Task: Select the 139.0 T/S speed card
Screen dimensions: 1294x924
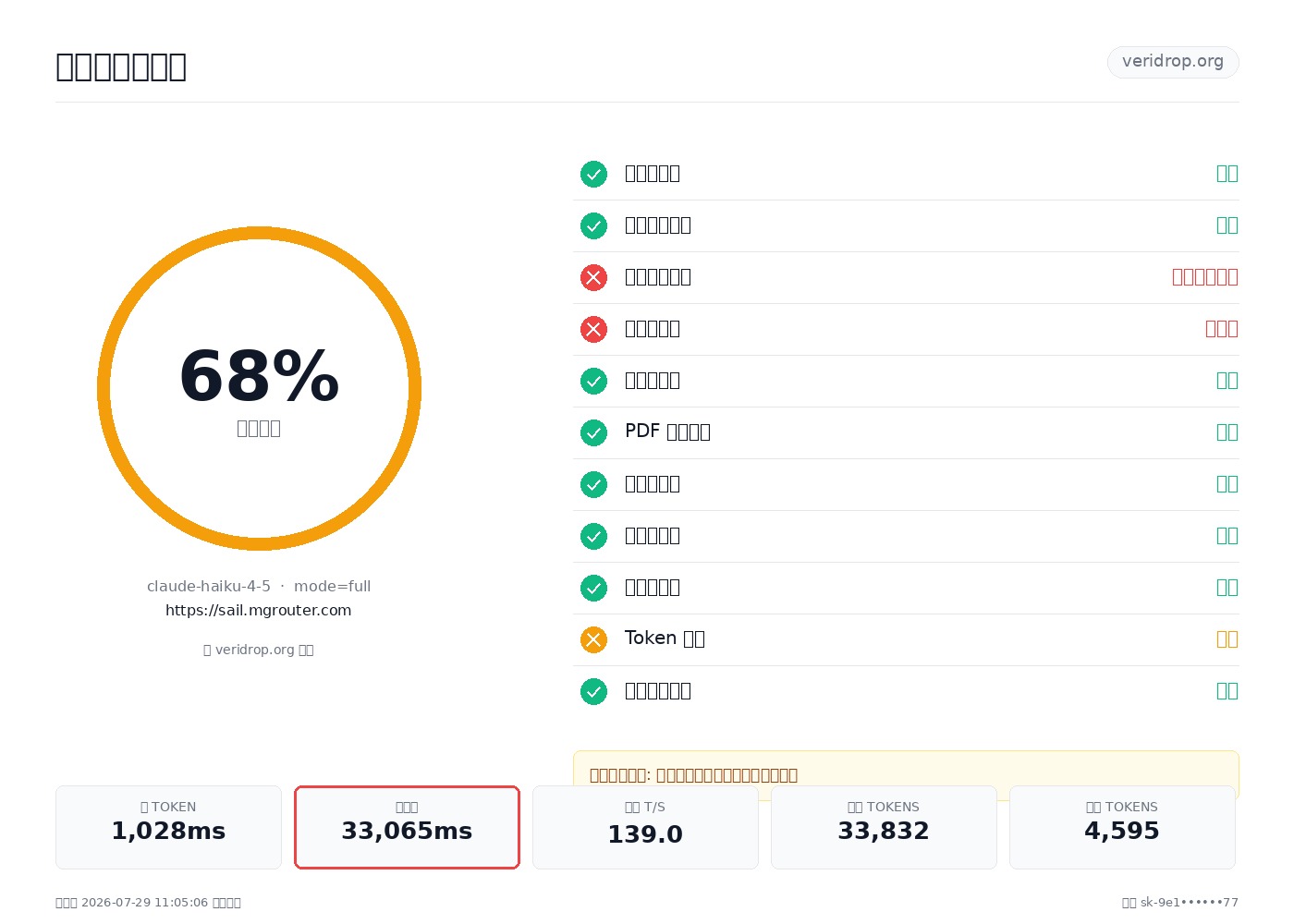Action: (645, 827)
